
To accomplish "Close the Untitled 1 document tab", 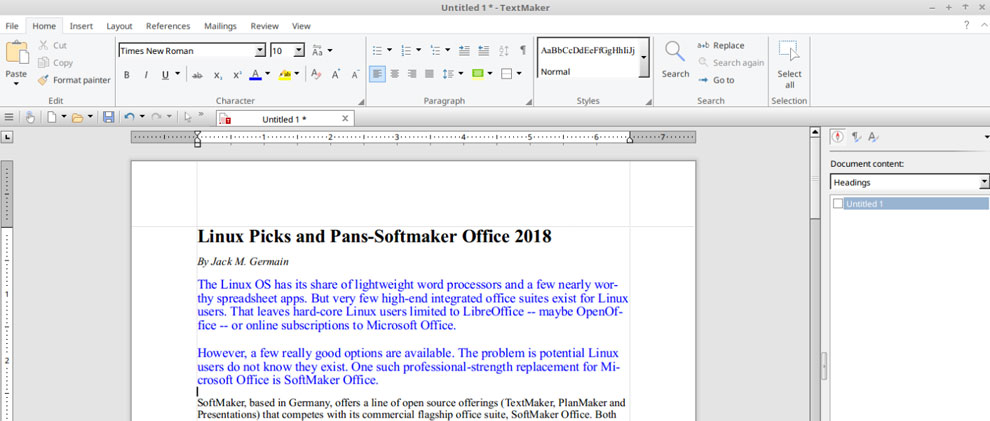I will (345, 119).
